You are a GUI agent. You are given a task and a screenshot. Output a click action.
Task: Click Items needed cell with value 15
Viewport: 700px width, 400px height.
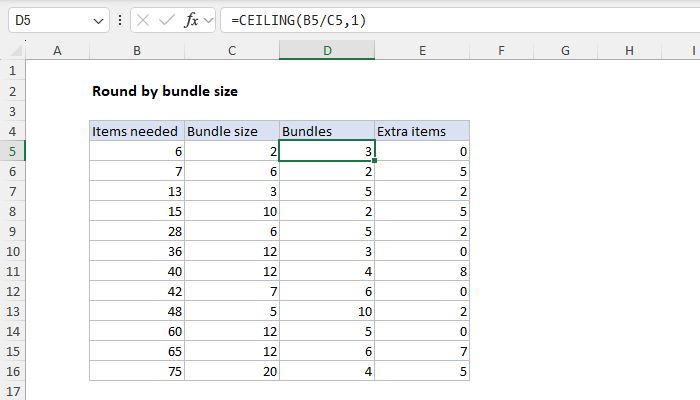tap(137, 211)
